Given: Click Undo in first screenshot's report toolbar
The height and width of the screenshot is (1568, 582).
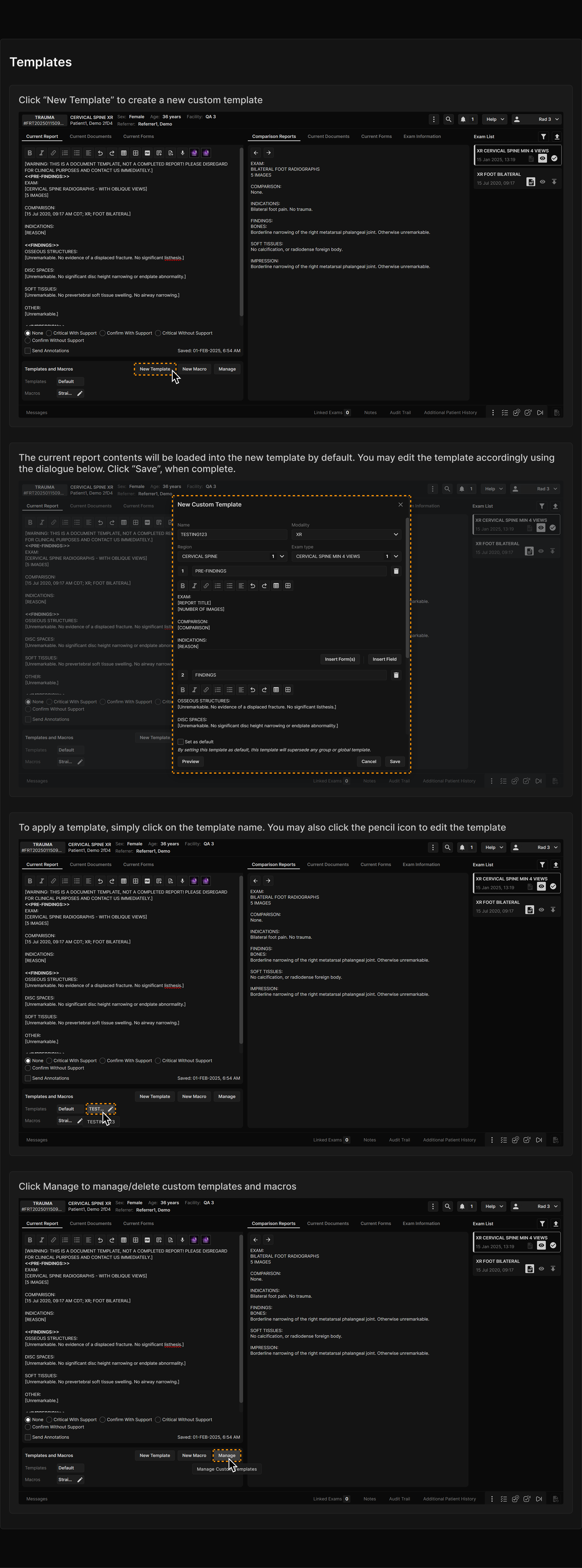Looking at the screenshot, I should 100,153.
